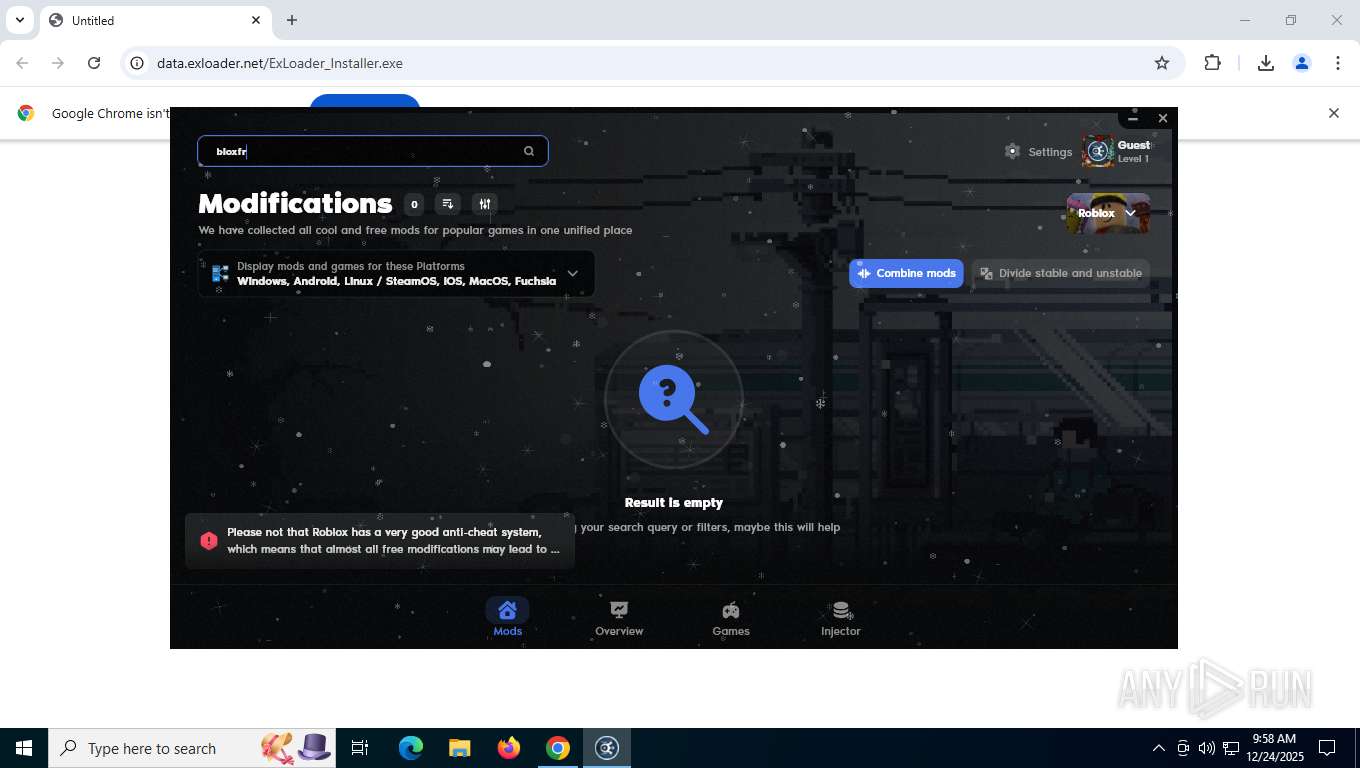The height and width of the screenshot is (768, 1360).
Task: Open Chrome three-dot menu
Action: [x=1338, y=63]
